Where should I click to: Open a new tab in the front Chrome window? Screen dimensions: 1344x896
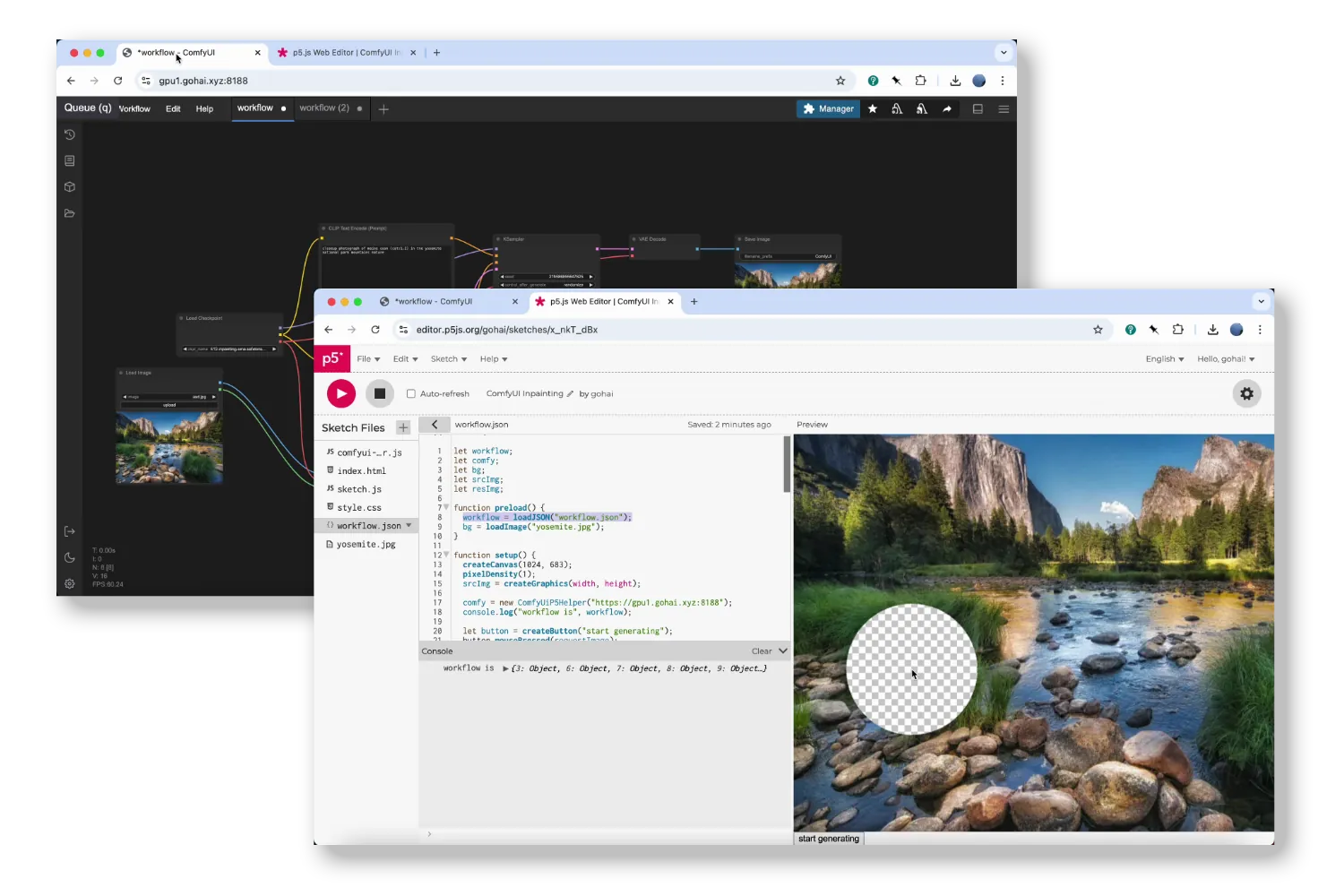coord(694,302)
